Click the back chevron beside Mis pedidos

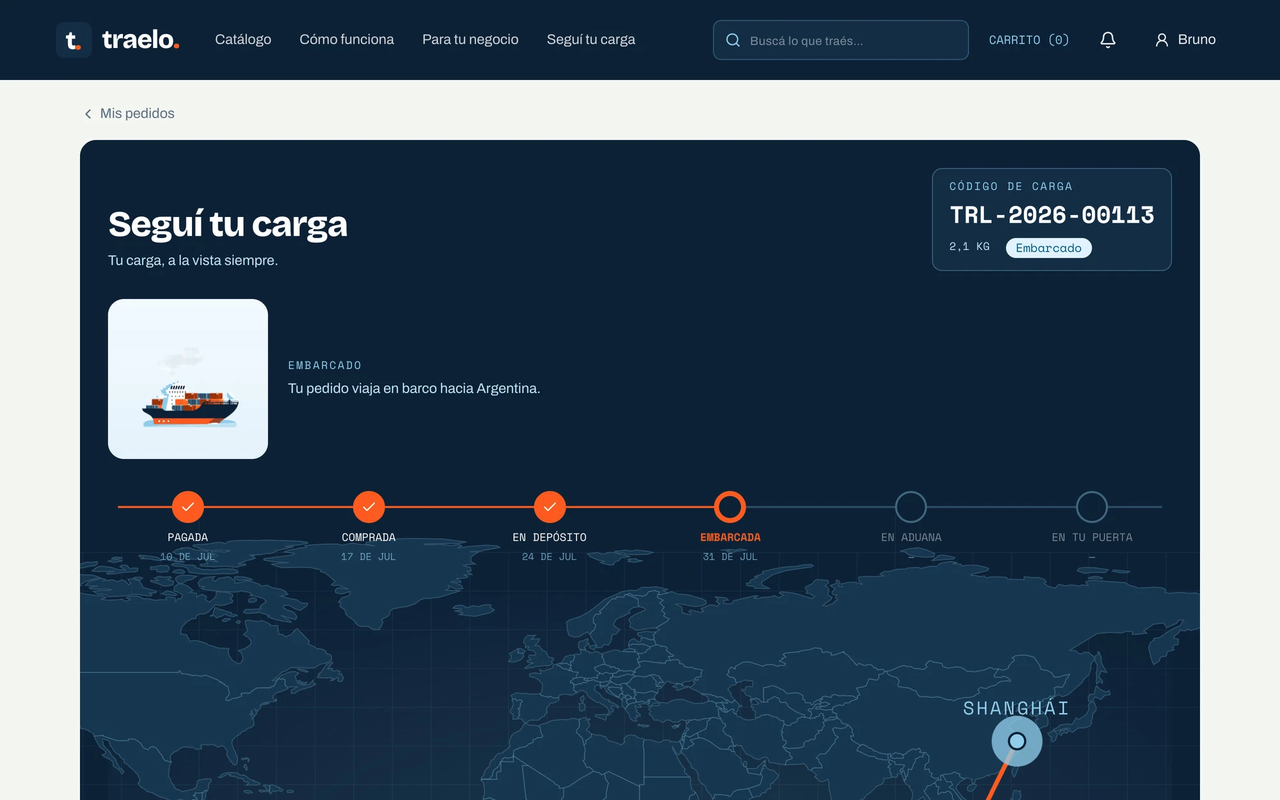pyautogui.click(x=88, y=114)
